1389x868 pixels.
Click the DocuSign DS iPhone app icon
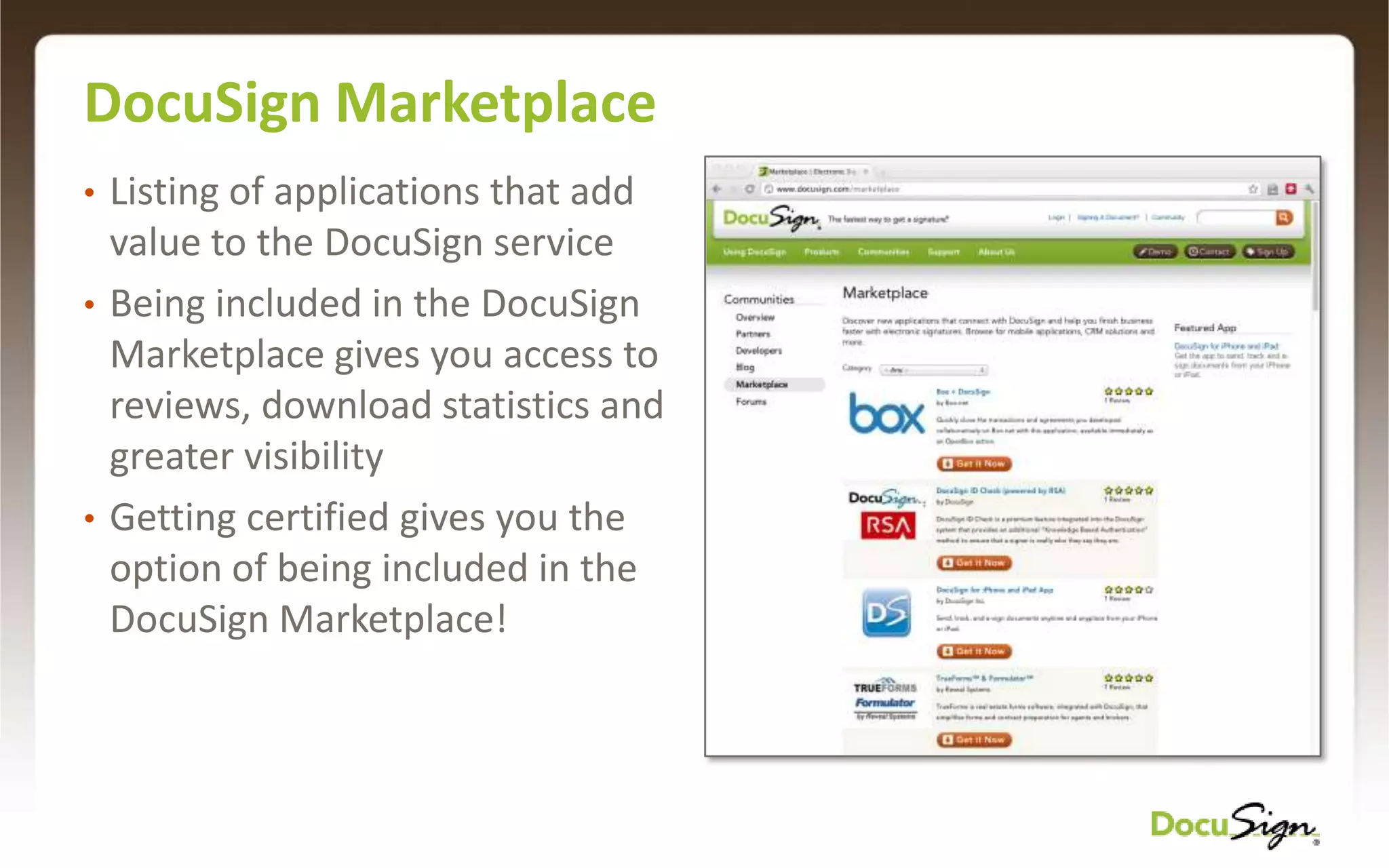click(886, 613)
